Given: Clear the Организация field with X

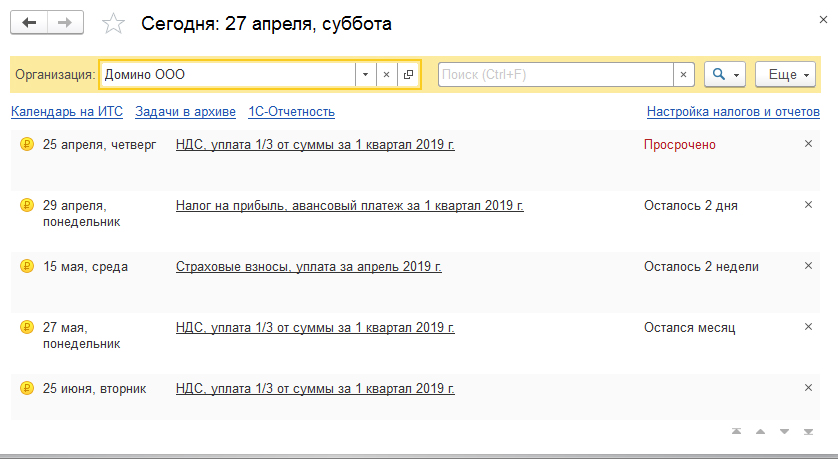Looking at the screenshot, I should 386,75.
